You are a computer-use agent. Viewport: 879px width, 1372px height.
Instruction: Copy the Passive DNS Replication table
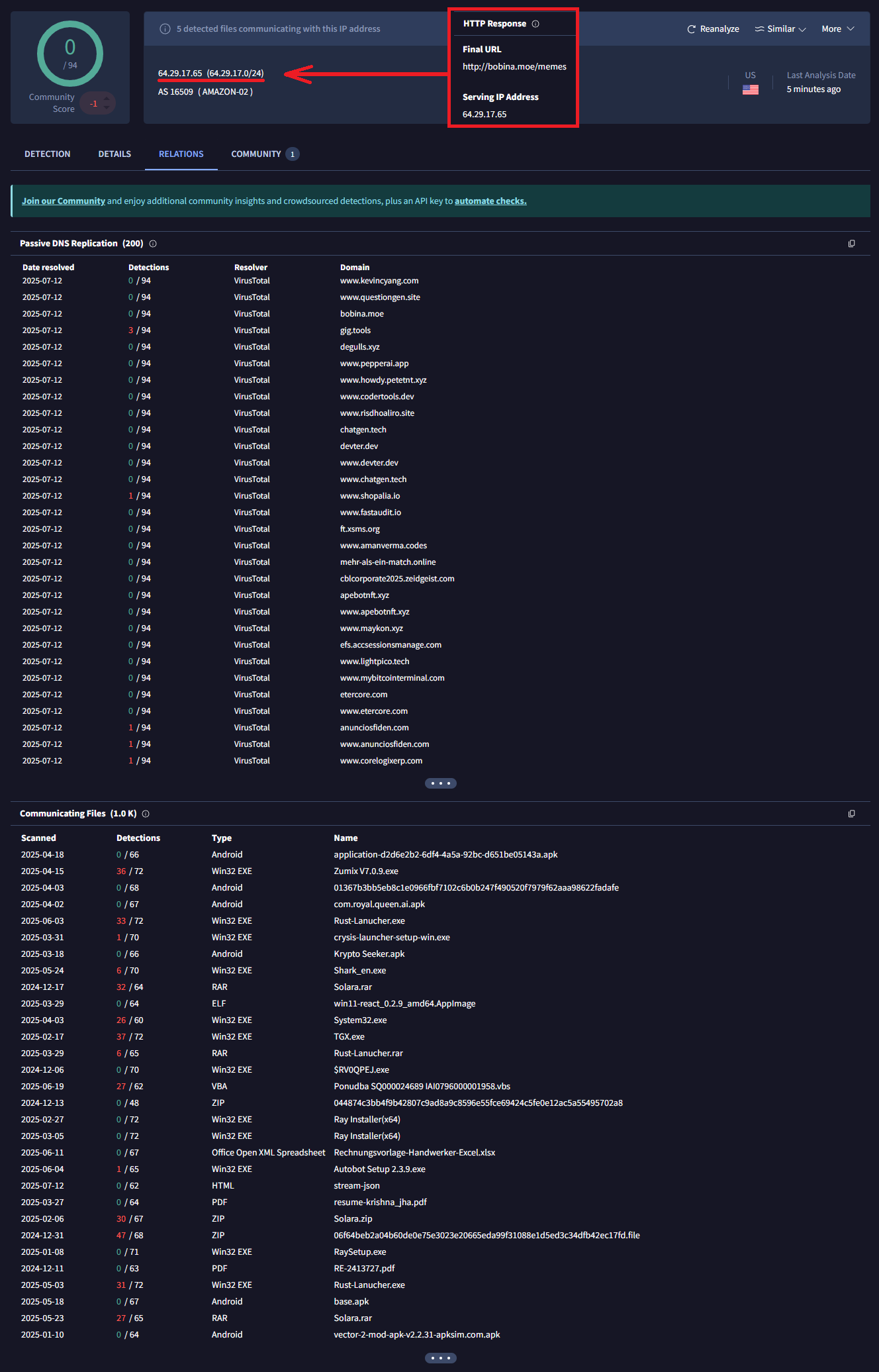point(852,244)
